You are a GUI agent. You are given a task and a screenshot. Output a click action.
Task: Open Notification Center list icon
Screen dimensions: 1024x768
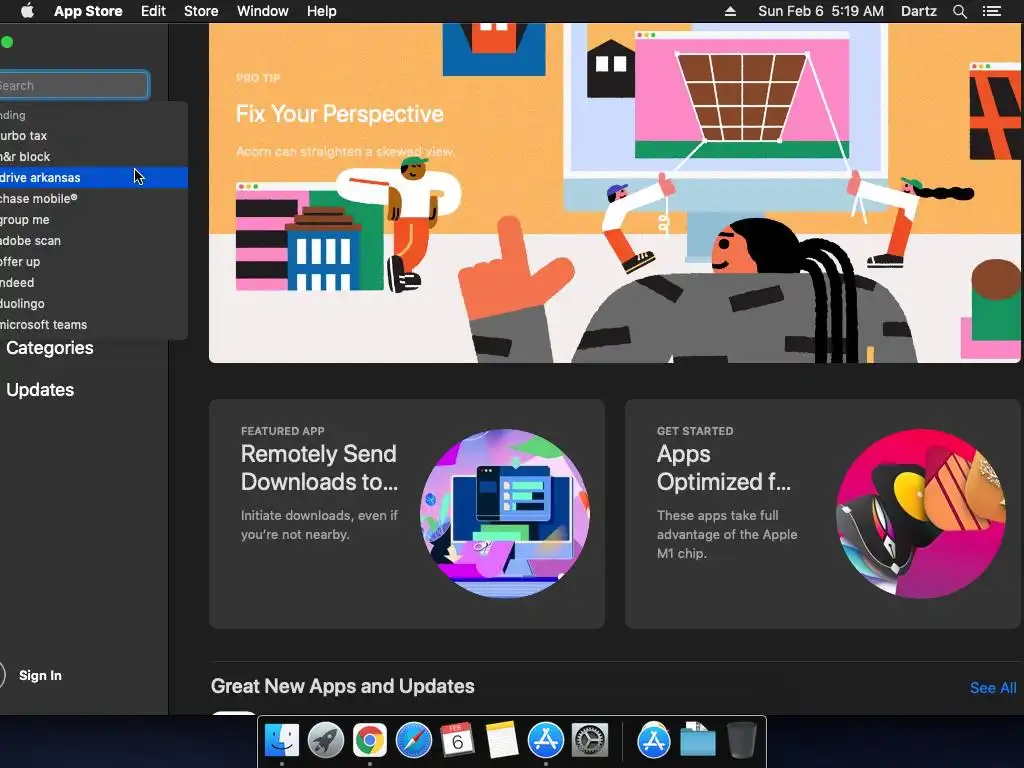(x=992, y=11)
